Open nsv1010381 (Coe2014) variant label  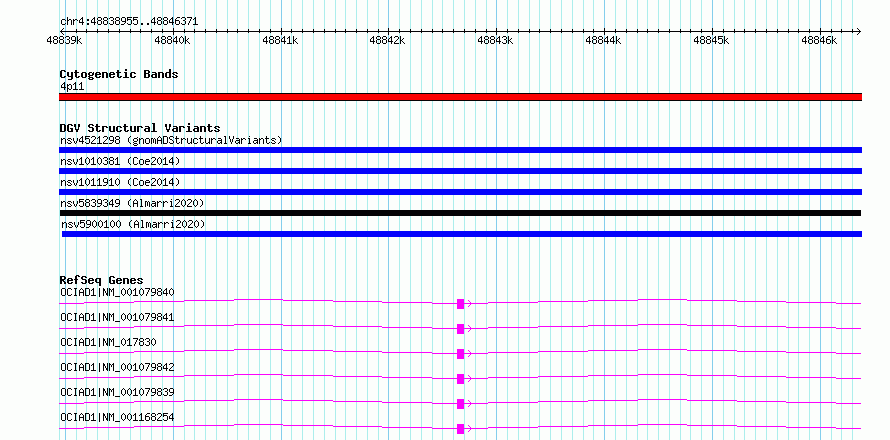point(120,161)
